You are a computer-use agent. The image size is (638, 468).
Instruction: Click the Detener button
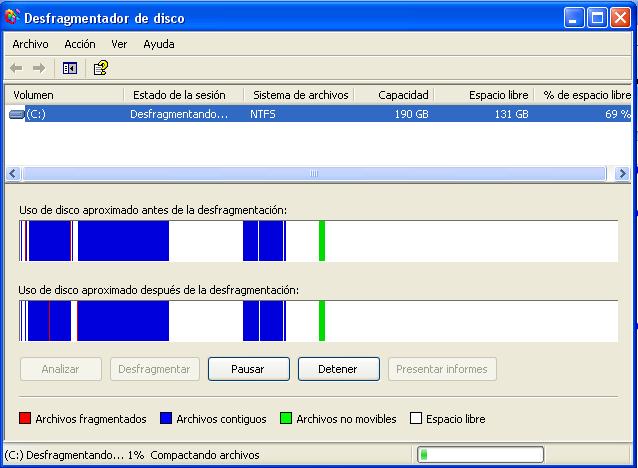pyautogui.click(x=339, y=369)
